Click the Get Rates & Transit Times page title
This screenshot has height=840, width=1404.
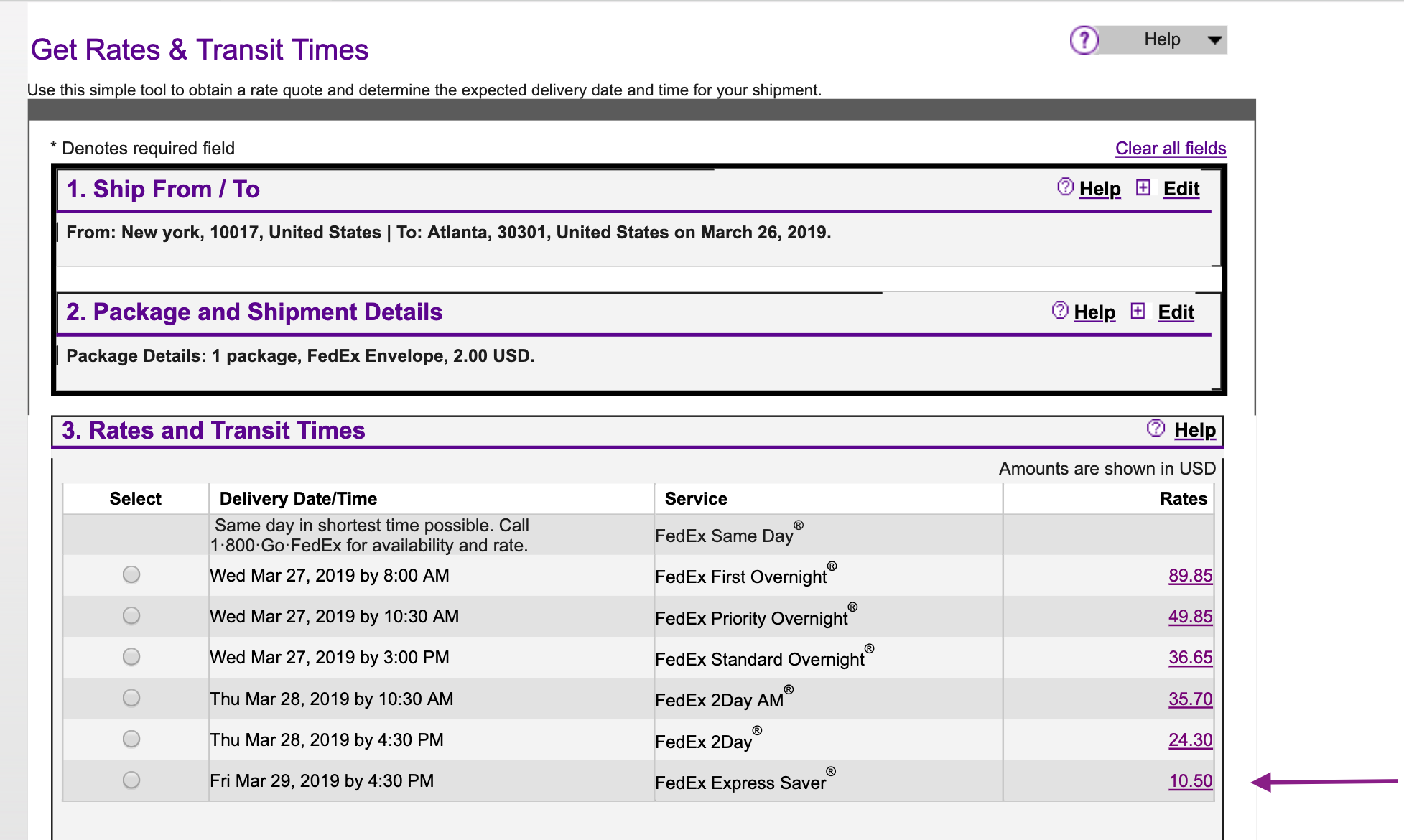pos(200,50)
